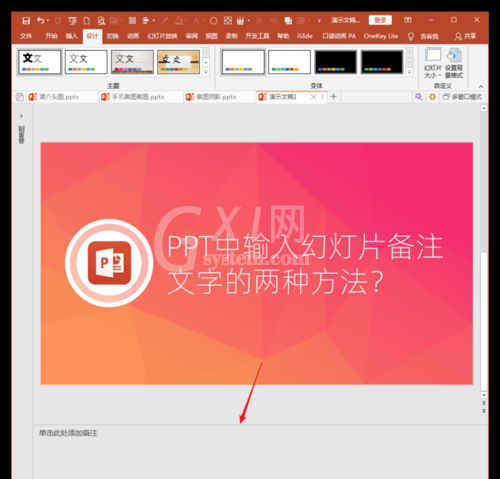Screen dimensions: 500x479
Task: Click the boxed grid icon right of the oval icon
Action: pos(228,21)
